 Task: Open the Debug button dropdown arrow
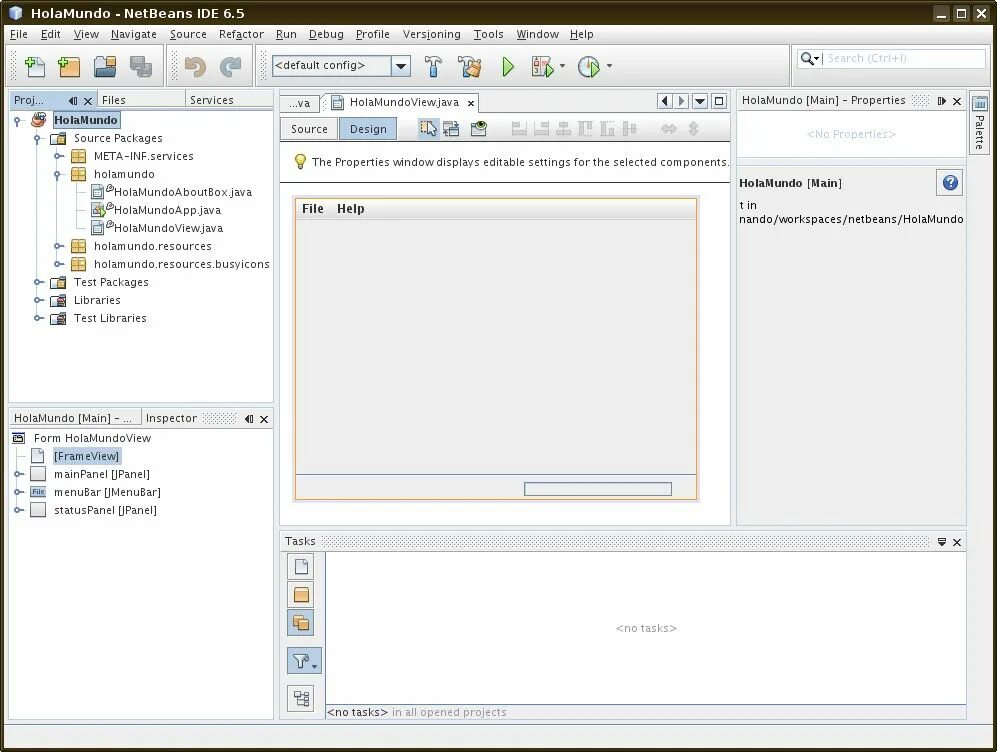[562, 66]
